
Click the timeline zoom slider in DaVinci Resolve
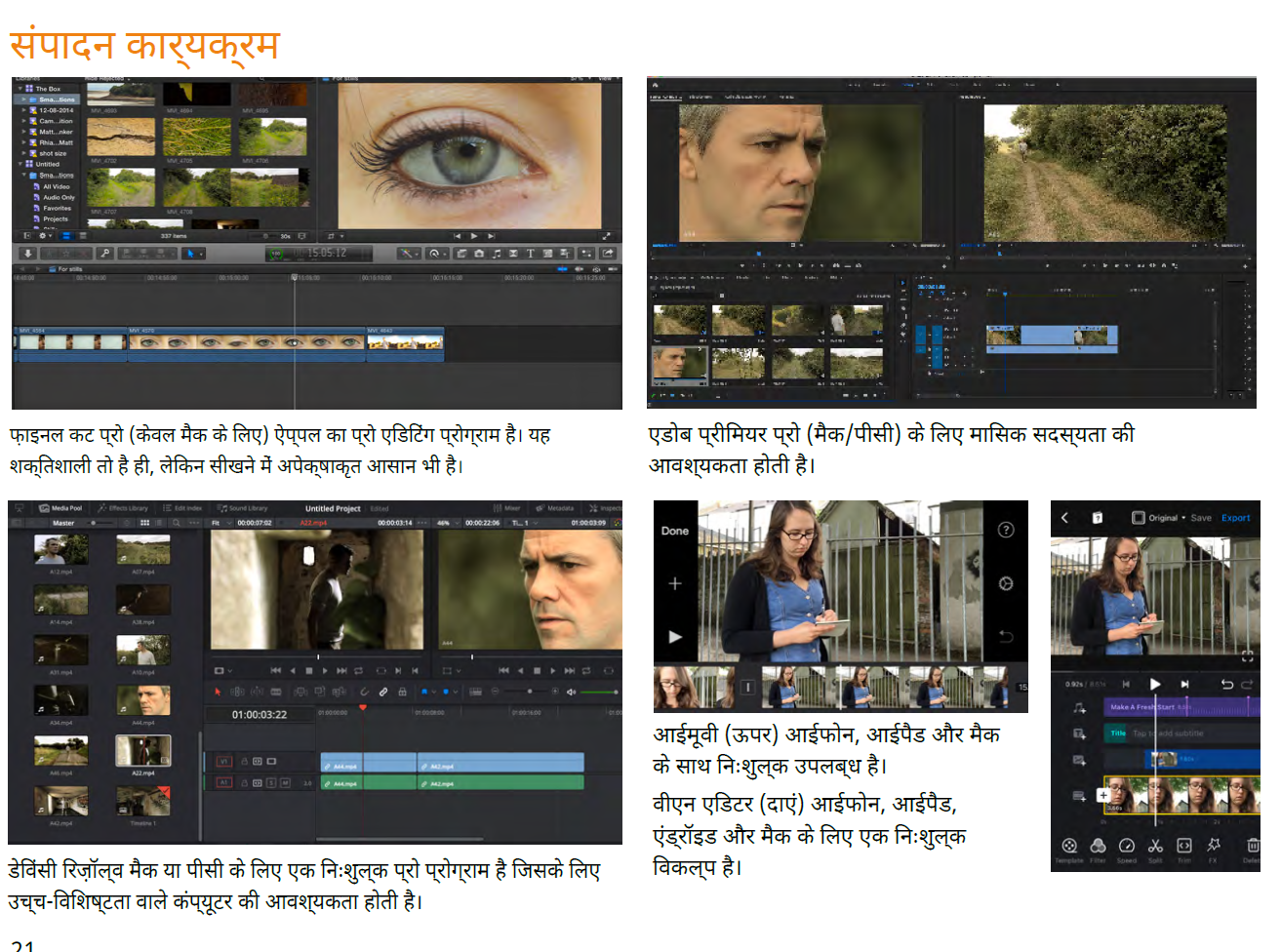[526, 692]
